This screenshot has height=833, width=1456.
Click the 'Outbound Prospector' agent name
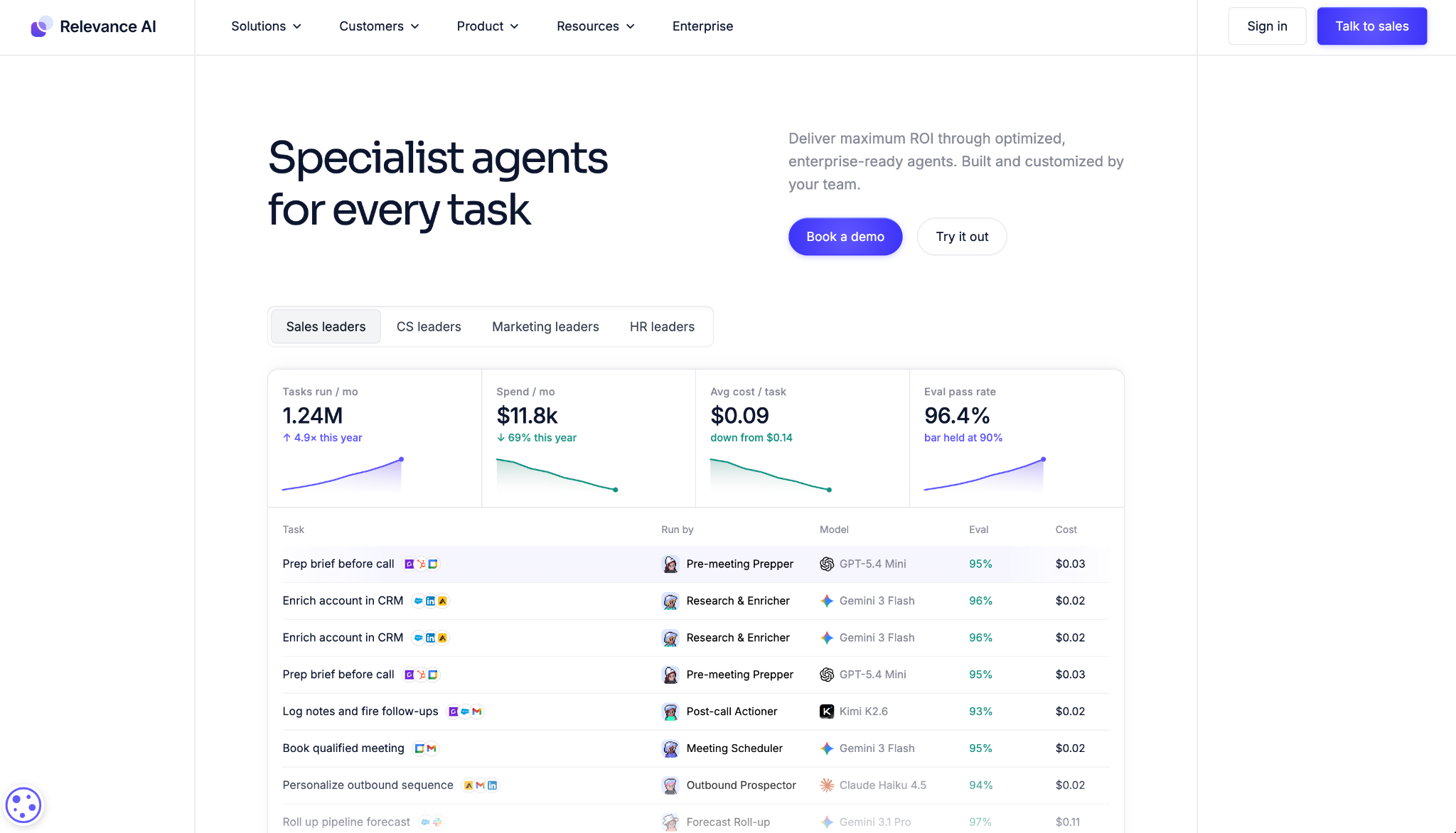[x=741, y=785]
